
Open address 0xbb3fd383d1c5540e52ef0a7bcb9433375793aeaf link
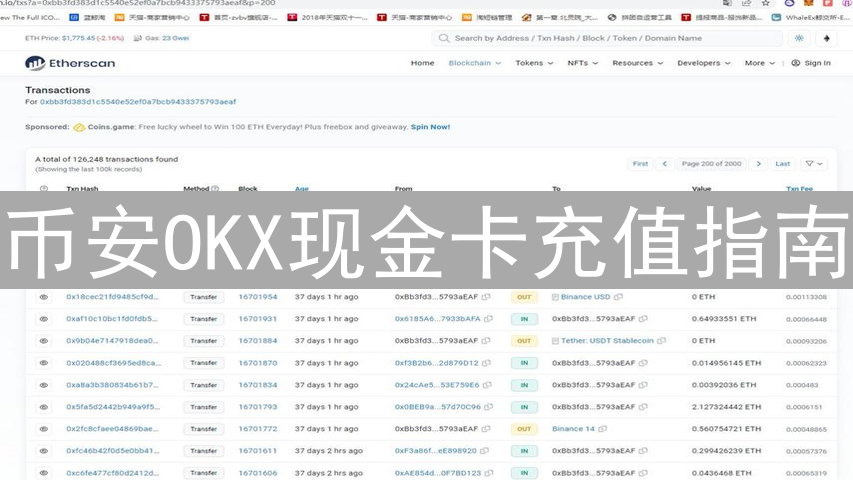138,102
